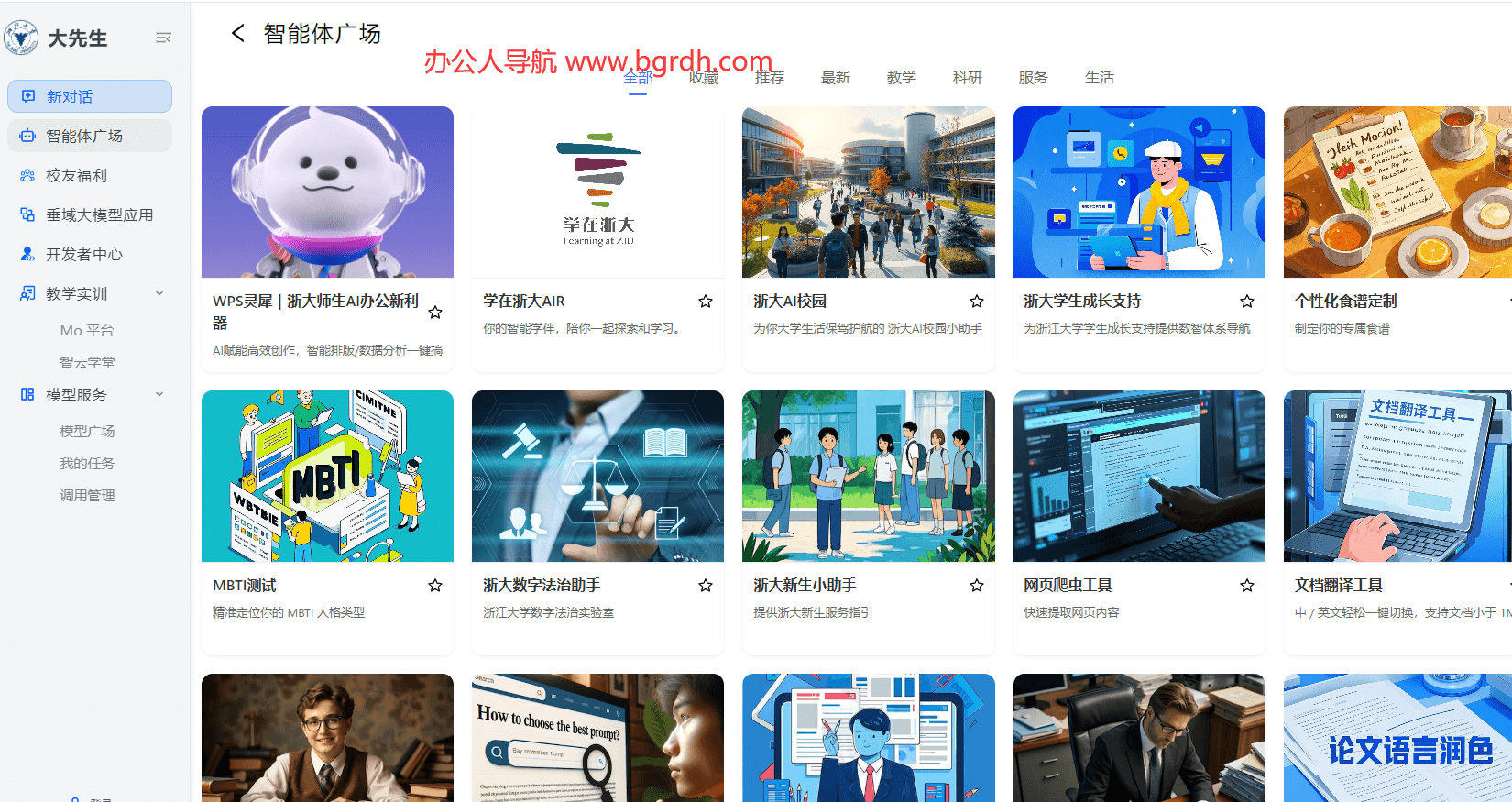Open 垂域大模型应用 in the sidebar
This screenshot has width=1512, height=802.
90,214
